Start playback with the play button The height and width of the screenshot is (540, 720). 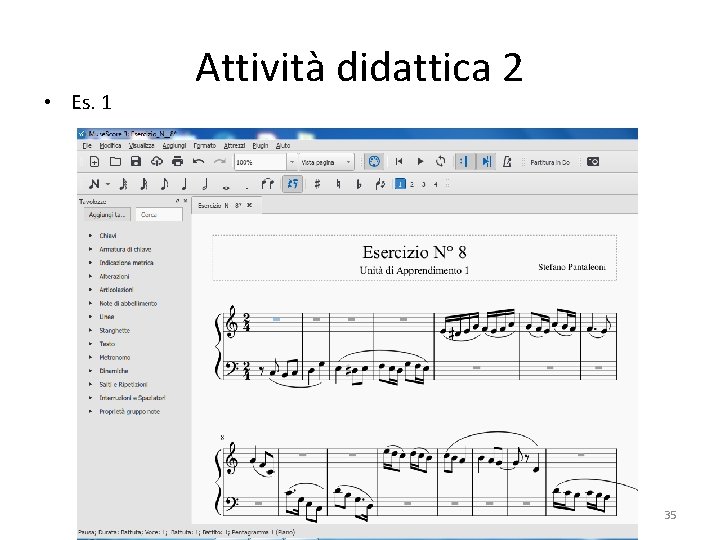(420, 162)
